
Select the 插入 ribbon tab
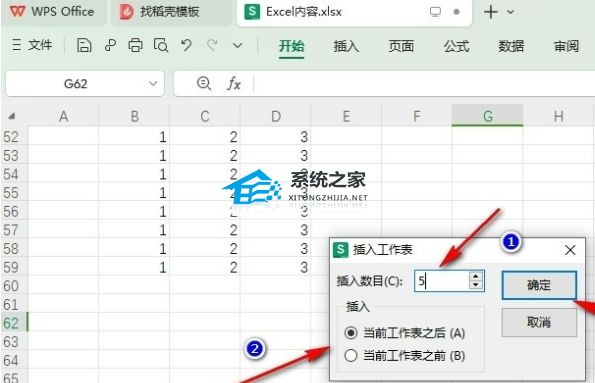(346, 46)
